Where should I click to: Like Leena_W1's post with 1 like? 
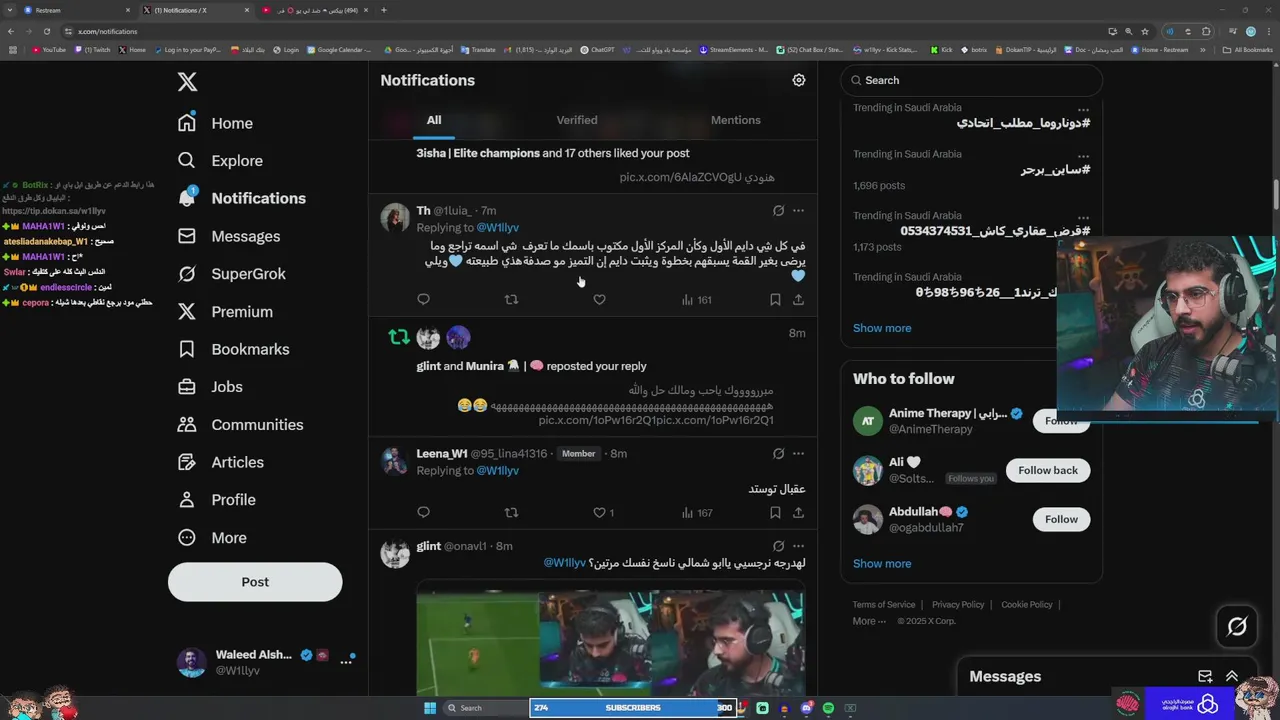point(603,512)
